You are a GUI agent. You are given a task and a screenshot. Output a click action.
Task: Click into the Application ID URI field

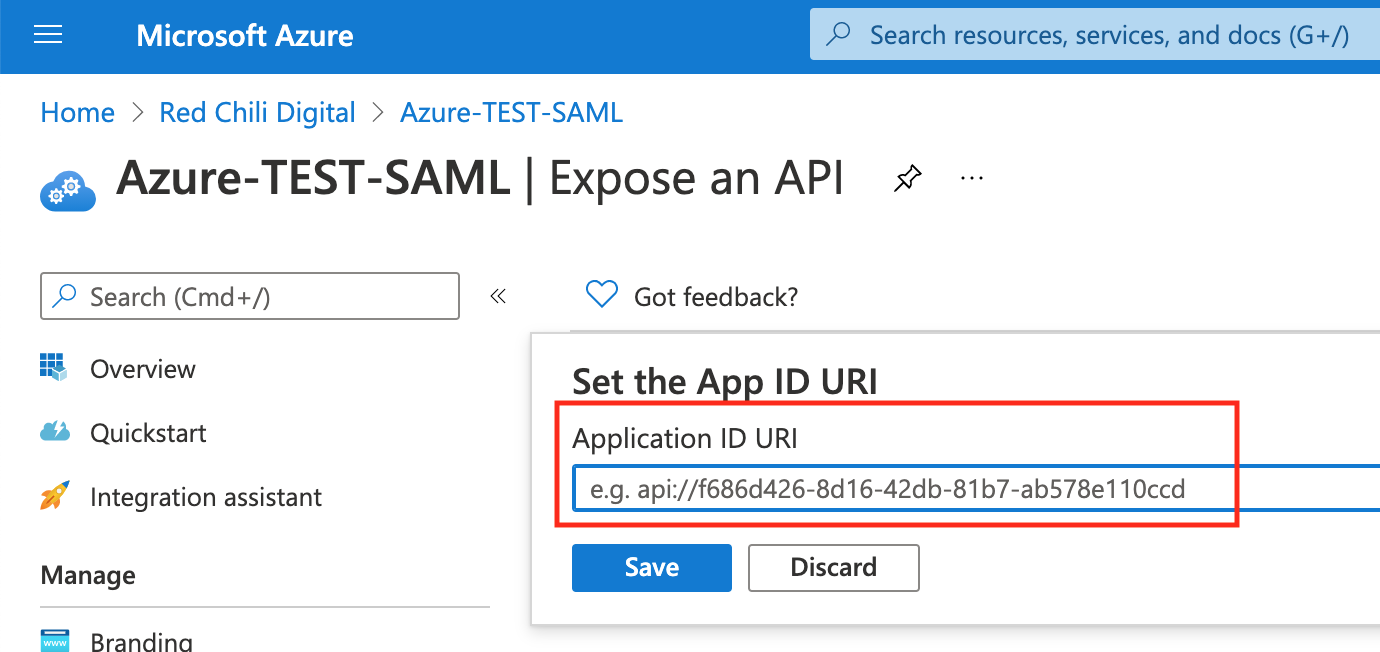[976, 489]
